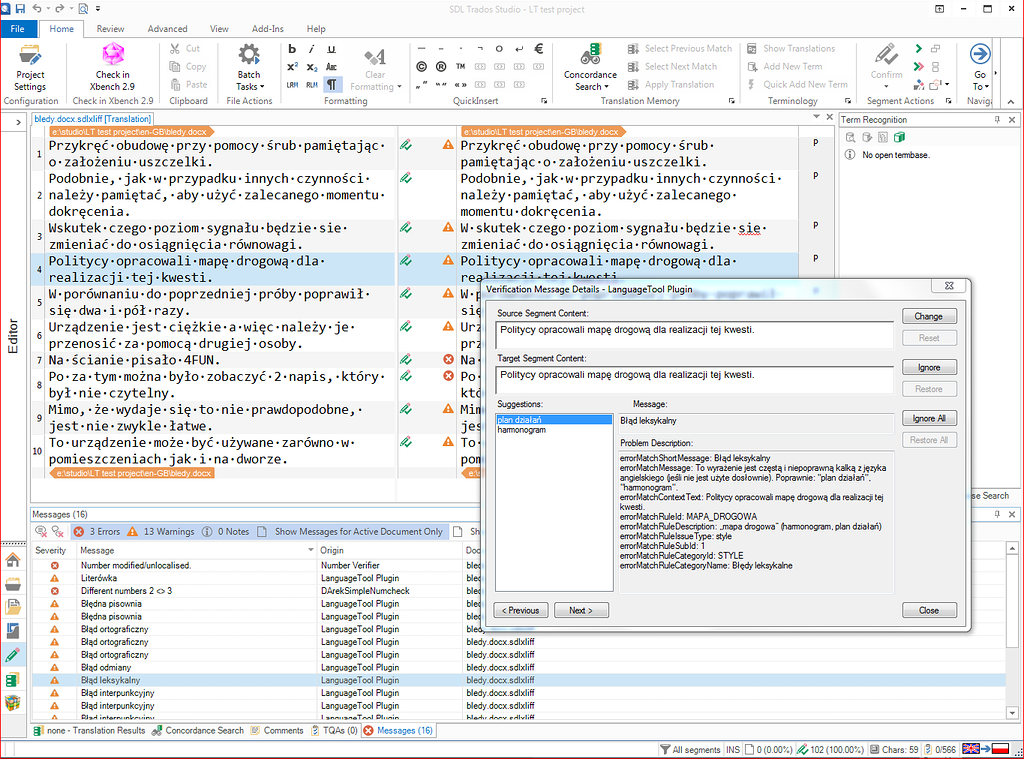Insert registered trademark symbol
This screenshot has width=1024, height=759.
coord(441,67)
